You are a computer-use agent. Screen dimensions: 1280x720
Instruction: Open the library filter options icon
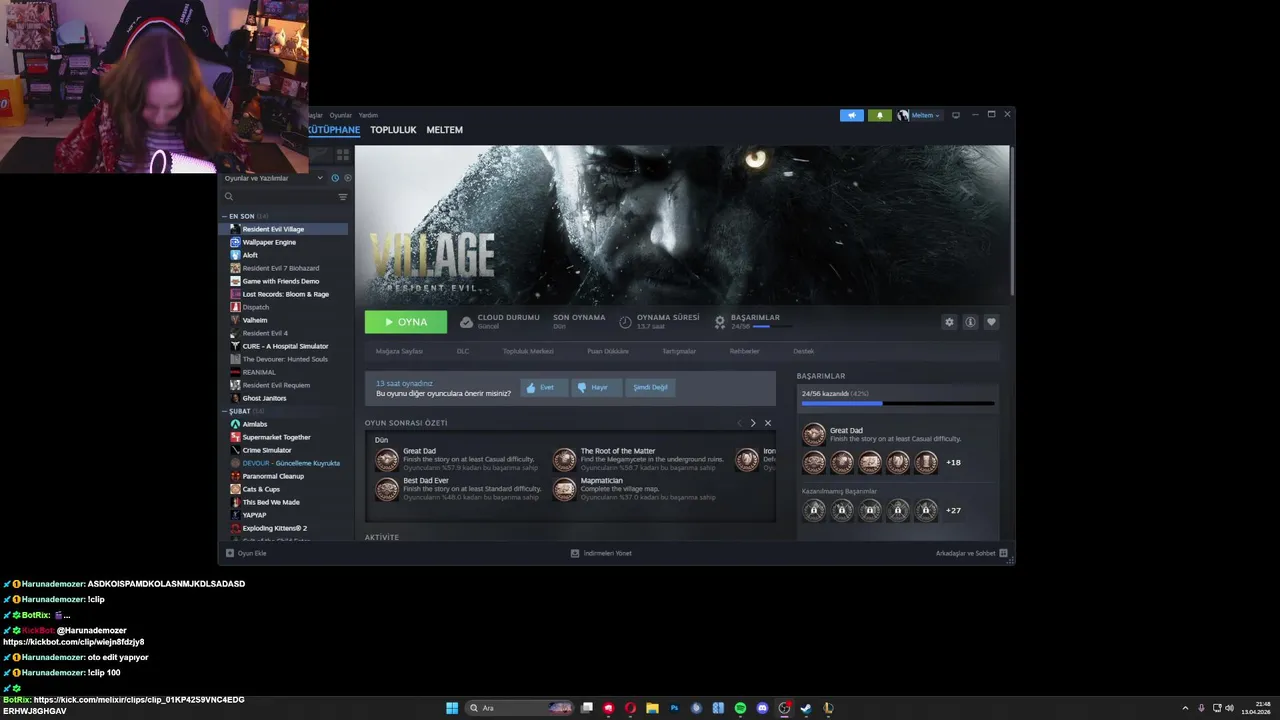tap(343, 197)
